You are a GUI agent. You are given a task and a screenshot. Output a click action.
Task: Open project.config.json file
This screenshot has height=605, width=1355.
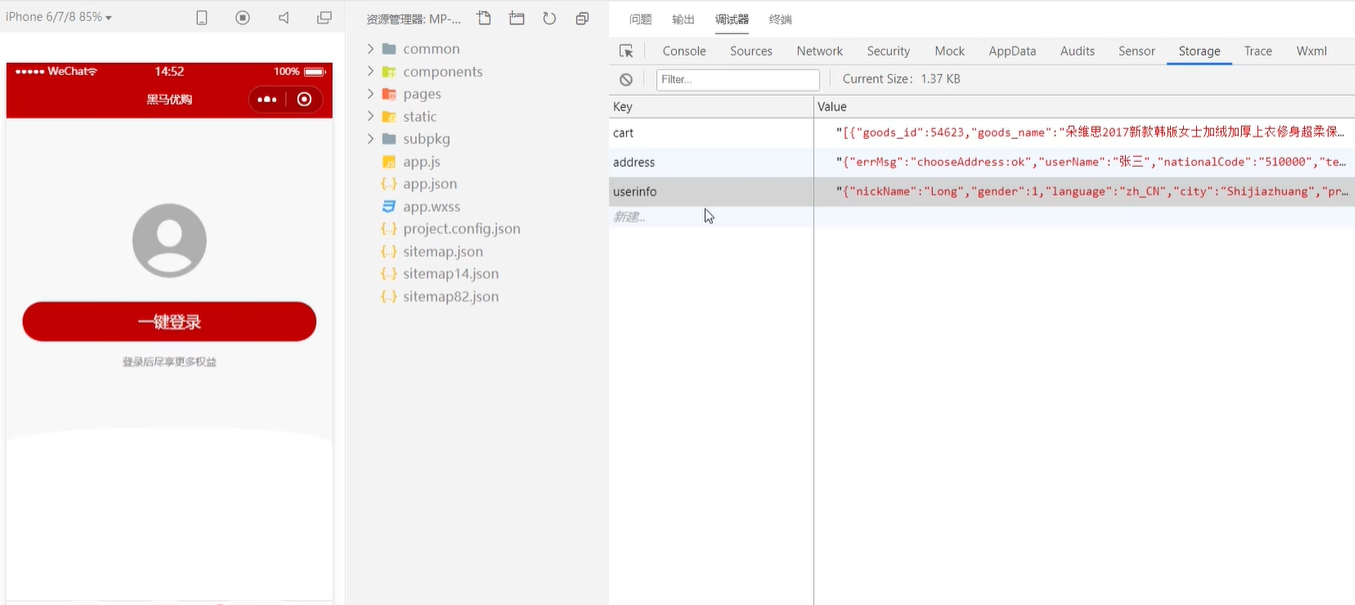point(461,228)
